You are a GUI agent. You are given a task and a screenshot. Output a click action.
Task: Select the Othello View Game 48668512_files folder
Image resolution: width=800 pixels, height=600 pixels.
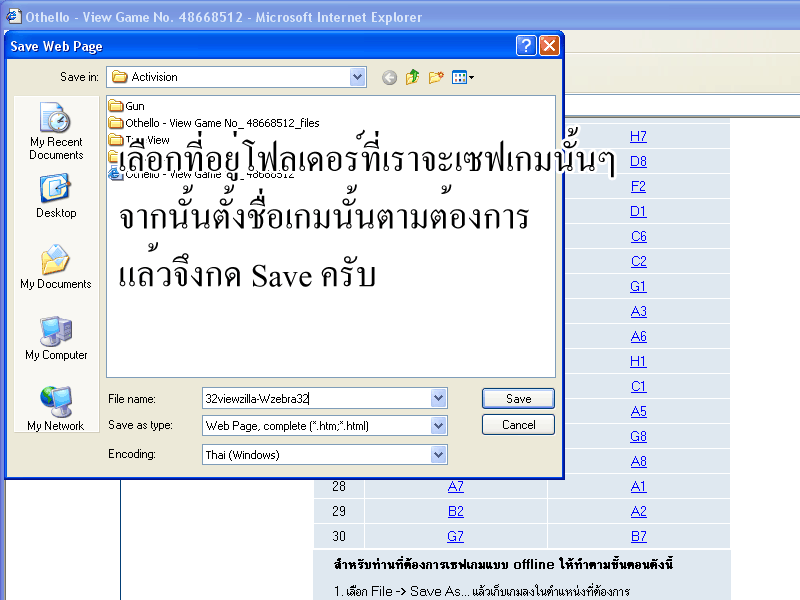pos(214,123)
